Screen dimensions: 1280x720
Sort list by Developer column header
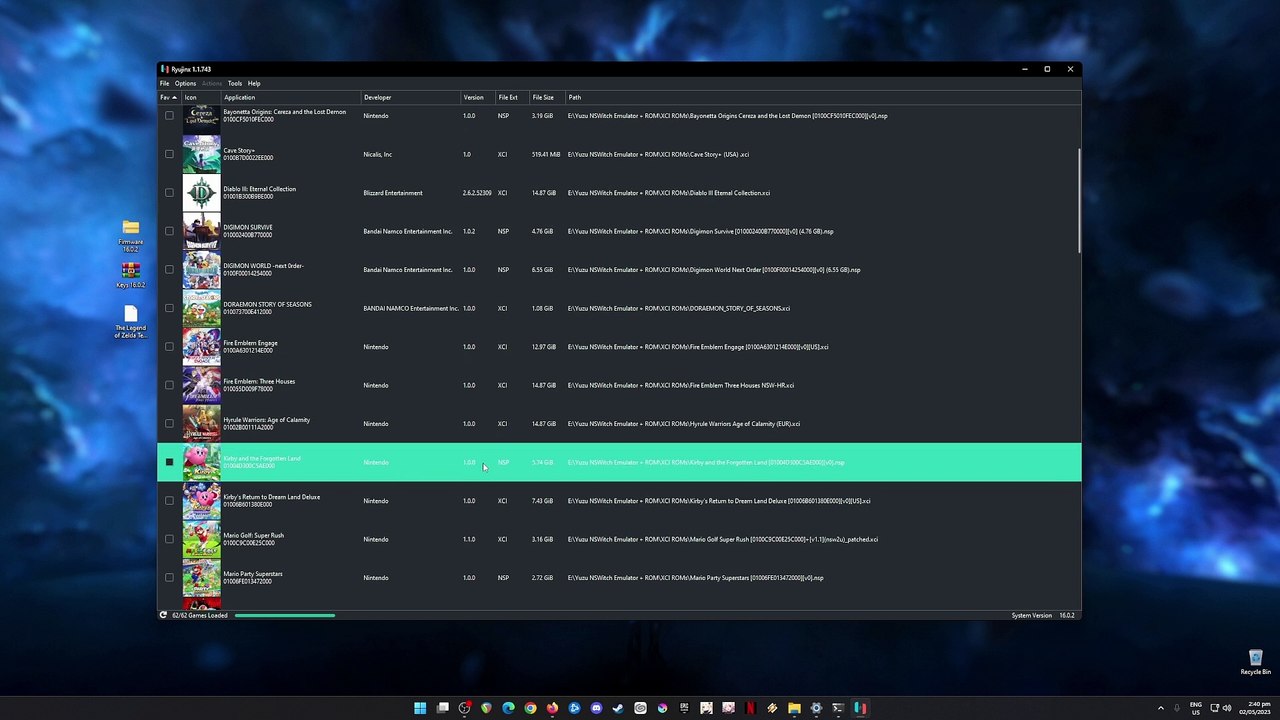377,97
